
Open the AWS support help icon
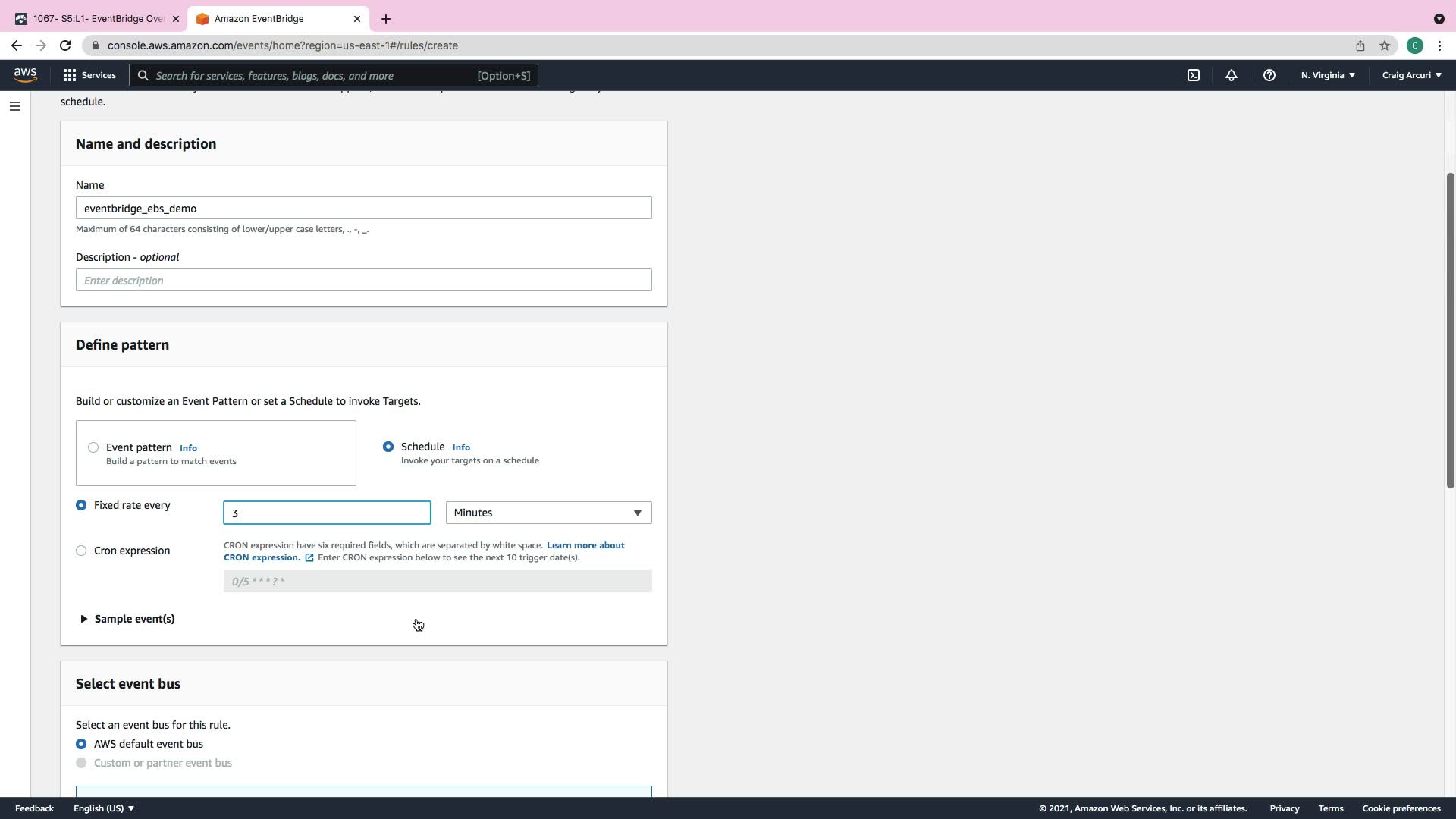click(x=1269, y=75)
